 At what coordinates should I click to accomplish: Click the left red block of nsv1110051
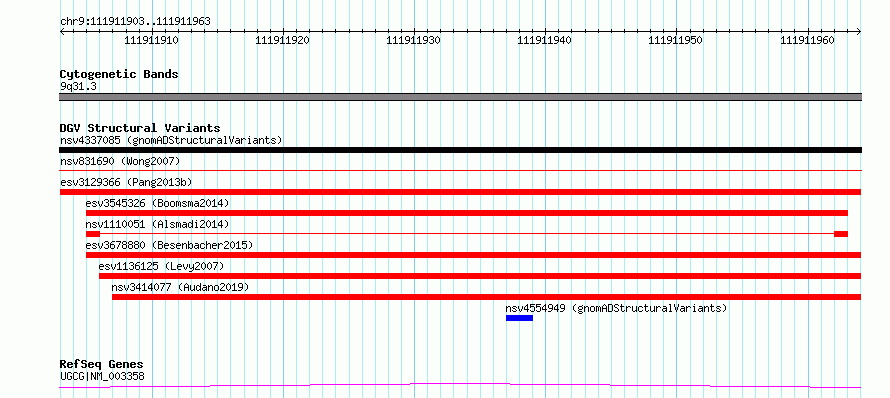click(x=93, y=234)
